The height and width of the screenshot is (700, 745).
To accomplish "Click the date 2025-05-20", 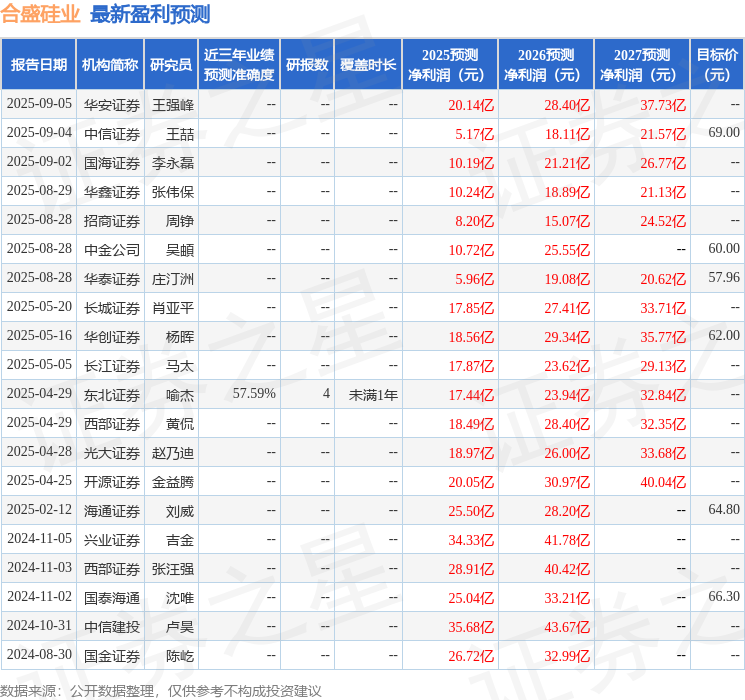I will click(39, 307).
